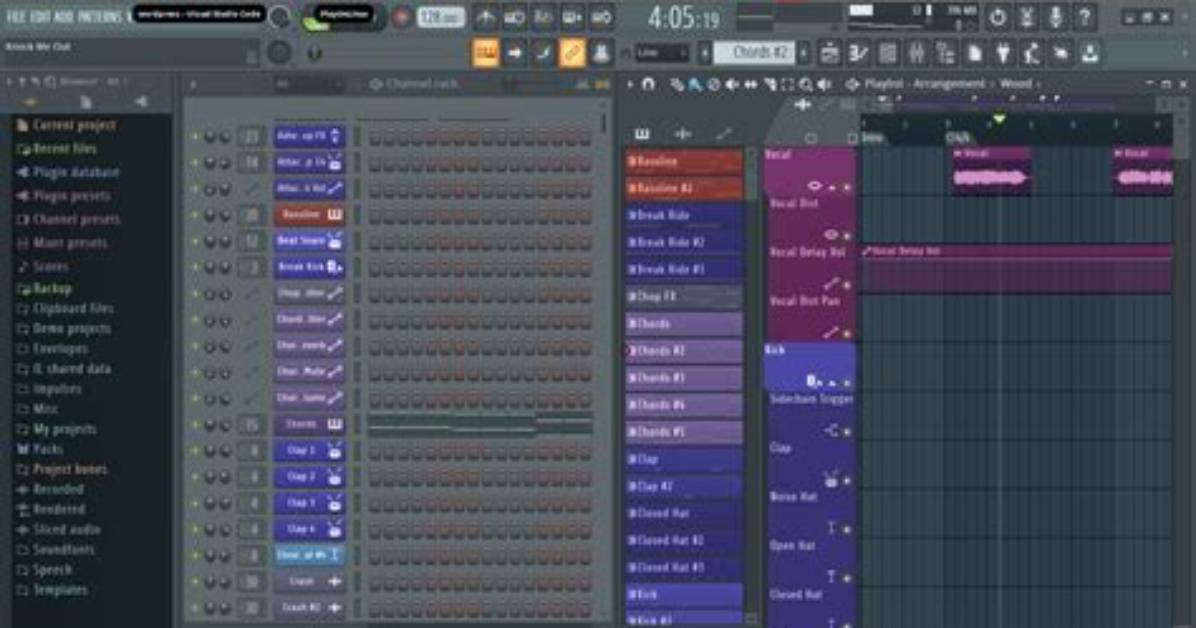Select the Baseline channel button in Channel rack
This screenshot has height=628, width=1196.
pyautogui.click(x=309, y=215)
